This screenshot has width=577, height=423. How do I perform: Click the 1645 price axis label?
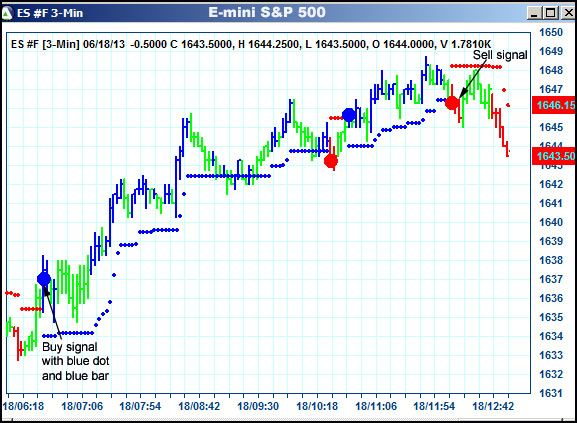(551, 127)
